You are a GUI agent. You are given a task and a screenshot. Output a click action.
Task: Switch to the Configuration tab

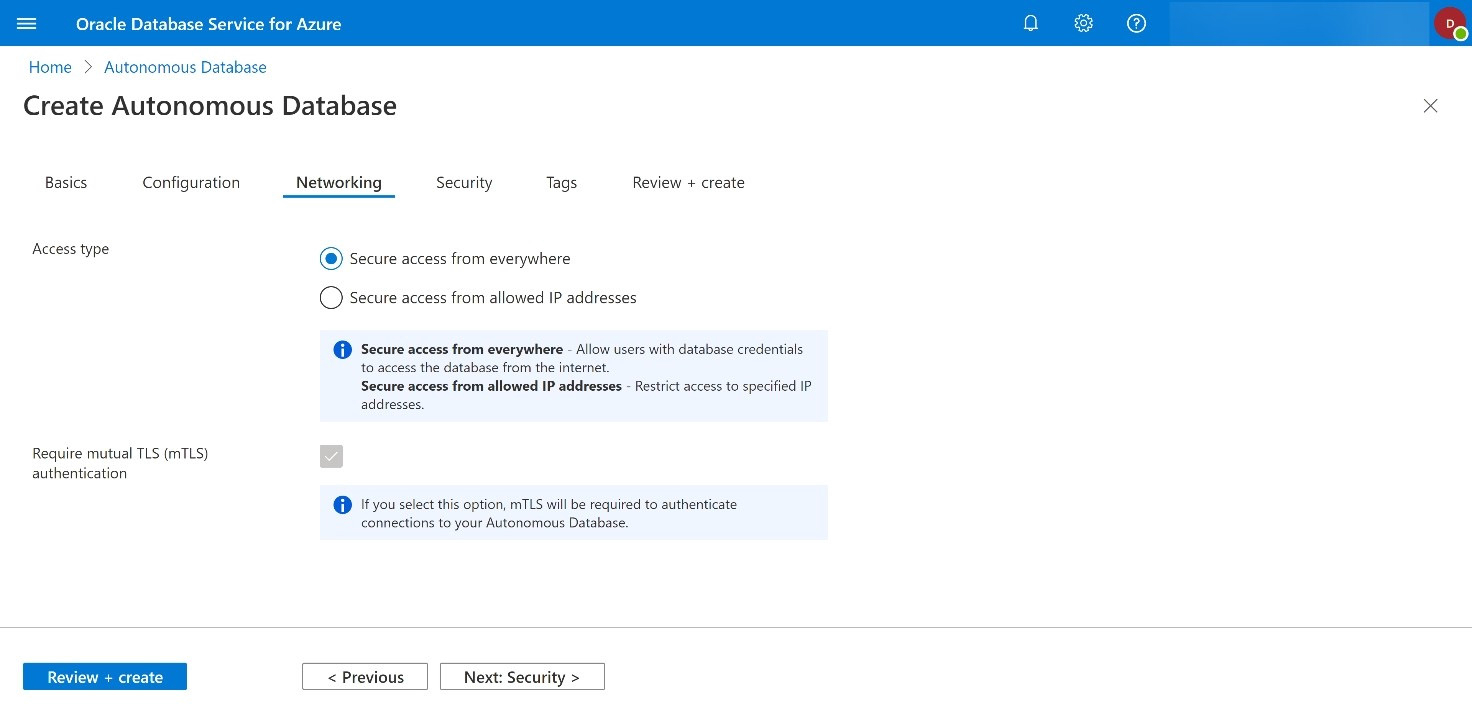191,183
